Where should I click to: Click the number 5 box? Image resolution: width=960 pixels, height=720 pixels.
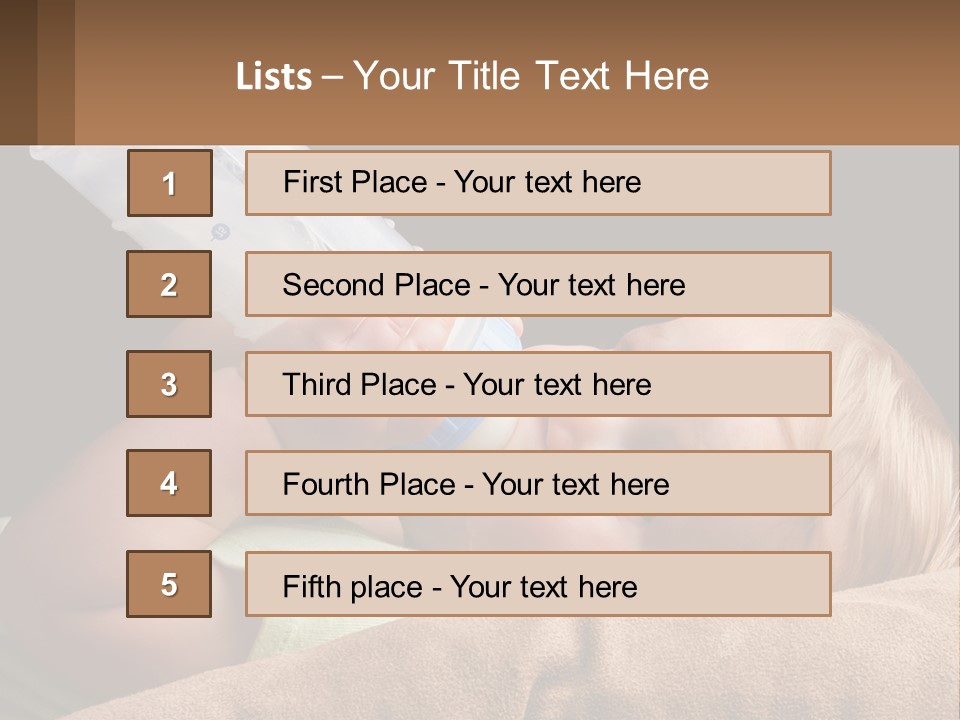[169, 584]
